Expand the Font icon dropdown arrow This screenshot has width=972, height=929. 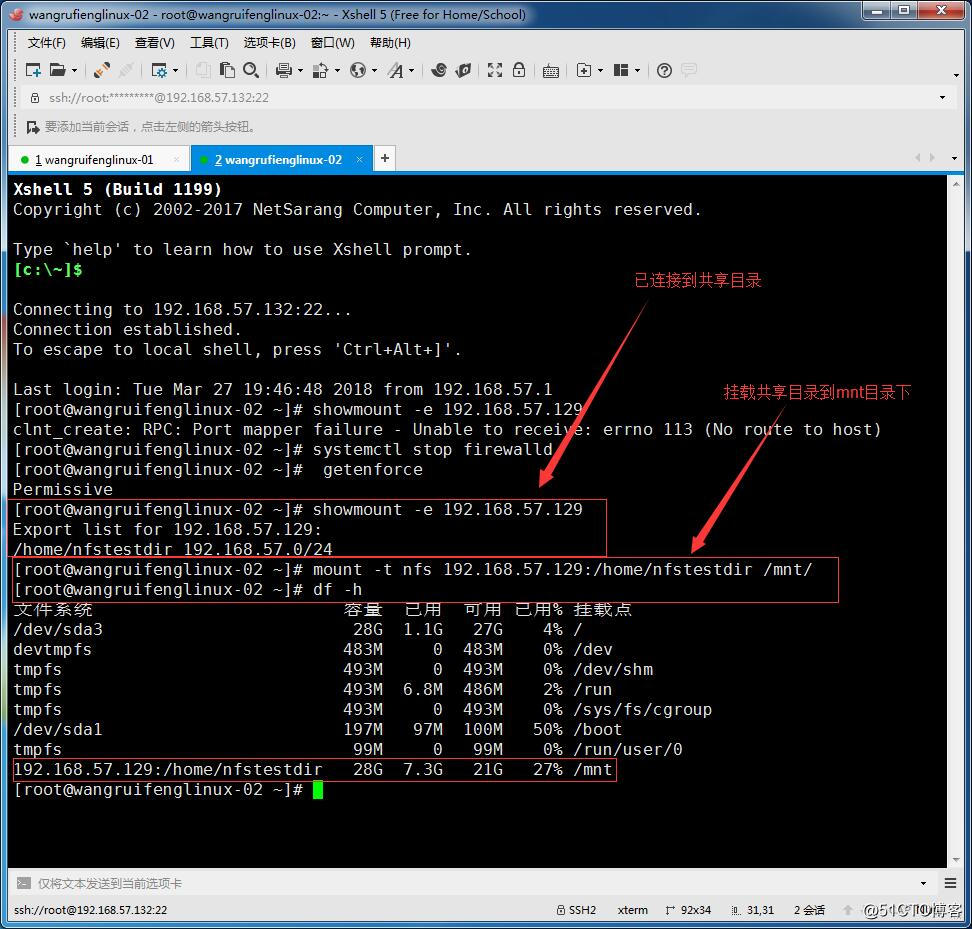tap(412, 71)
